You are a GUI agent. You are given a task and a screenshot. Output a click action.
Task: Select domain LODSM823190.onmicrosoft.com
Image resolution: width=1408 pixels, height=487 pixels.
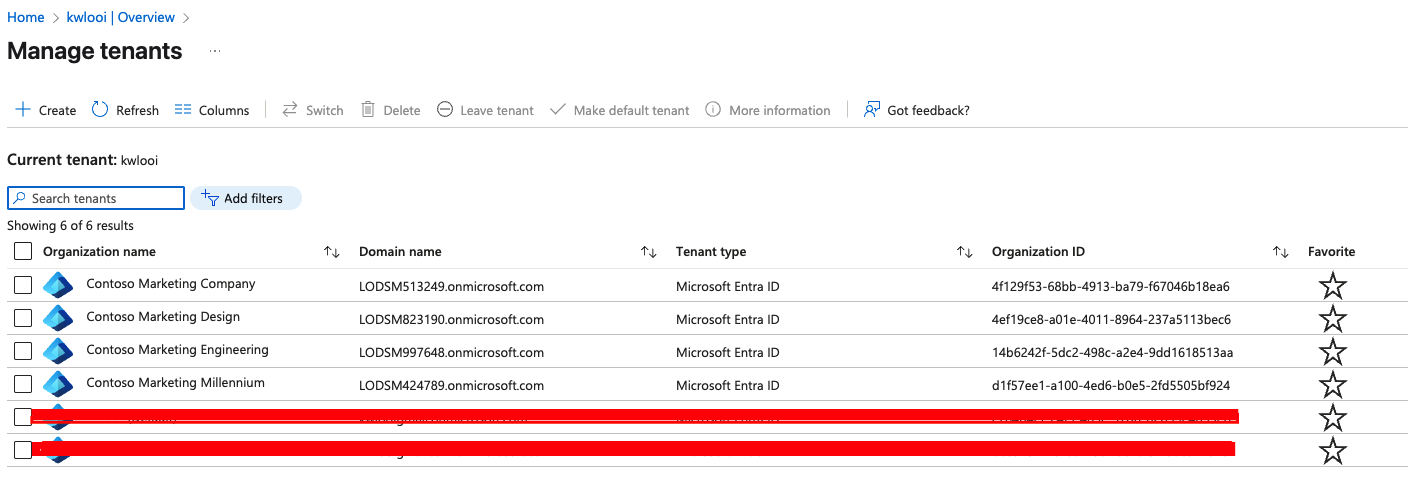tap(451, 320)
